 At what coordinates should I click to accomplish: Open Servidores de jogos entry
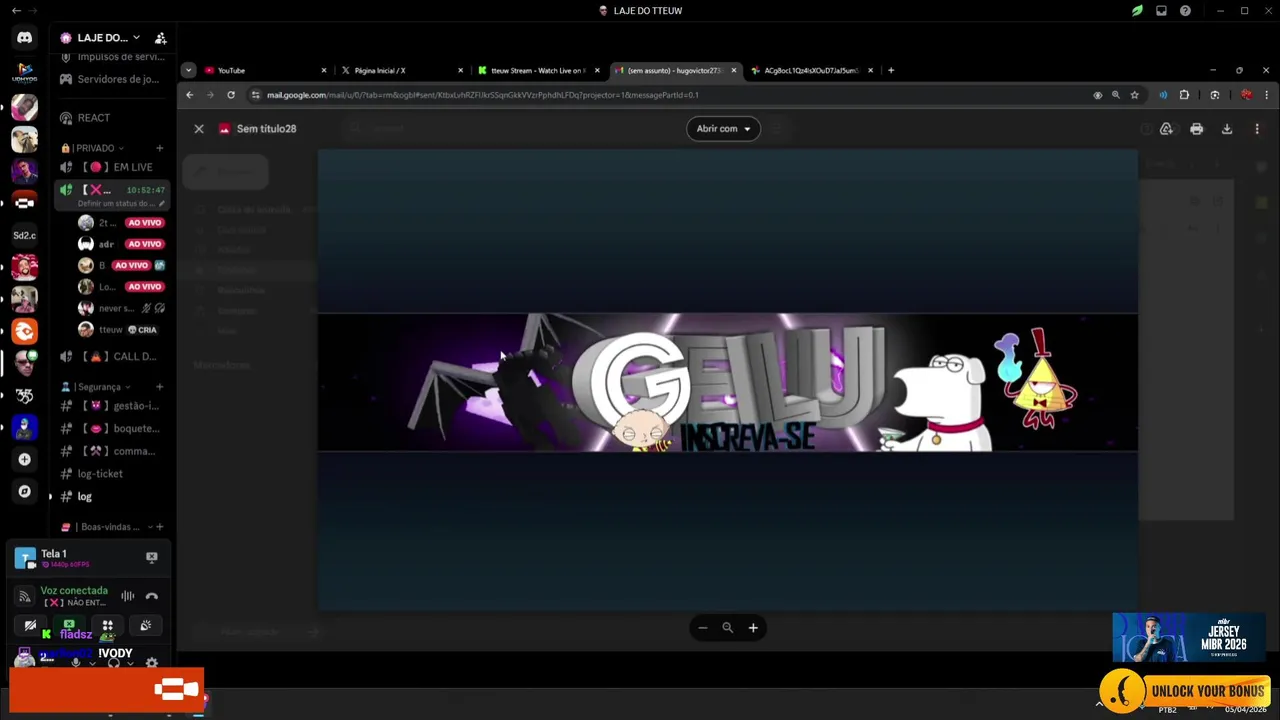(109, 79)
